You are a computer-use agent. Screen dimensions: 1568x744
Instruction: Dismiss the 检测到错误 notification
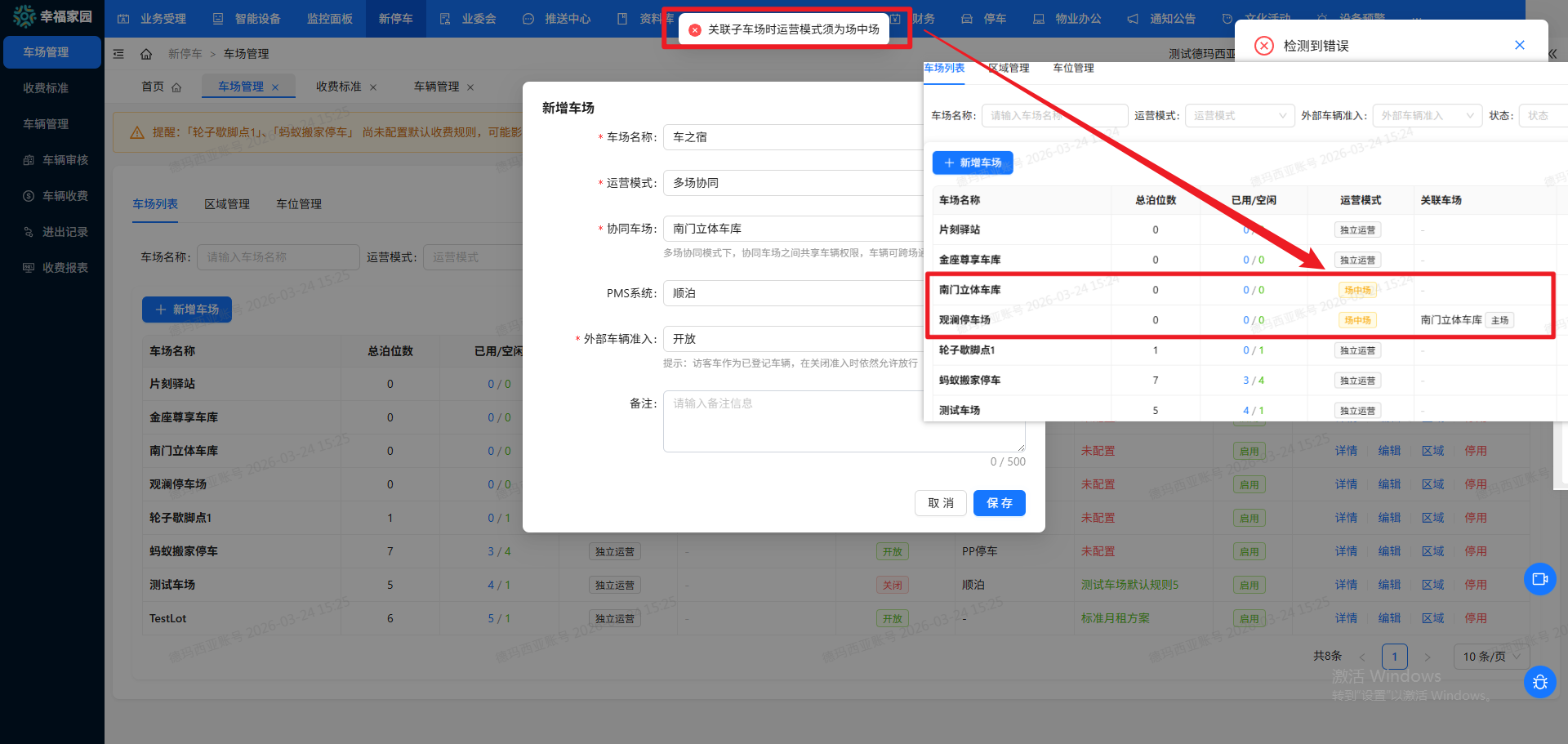pyautogui.click(x=1519, y=45)
